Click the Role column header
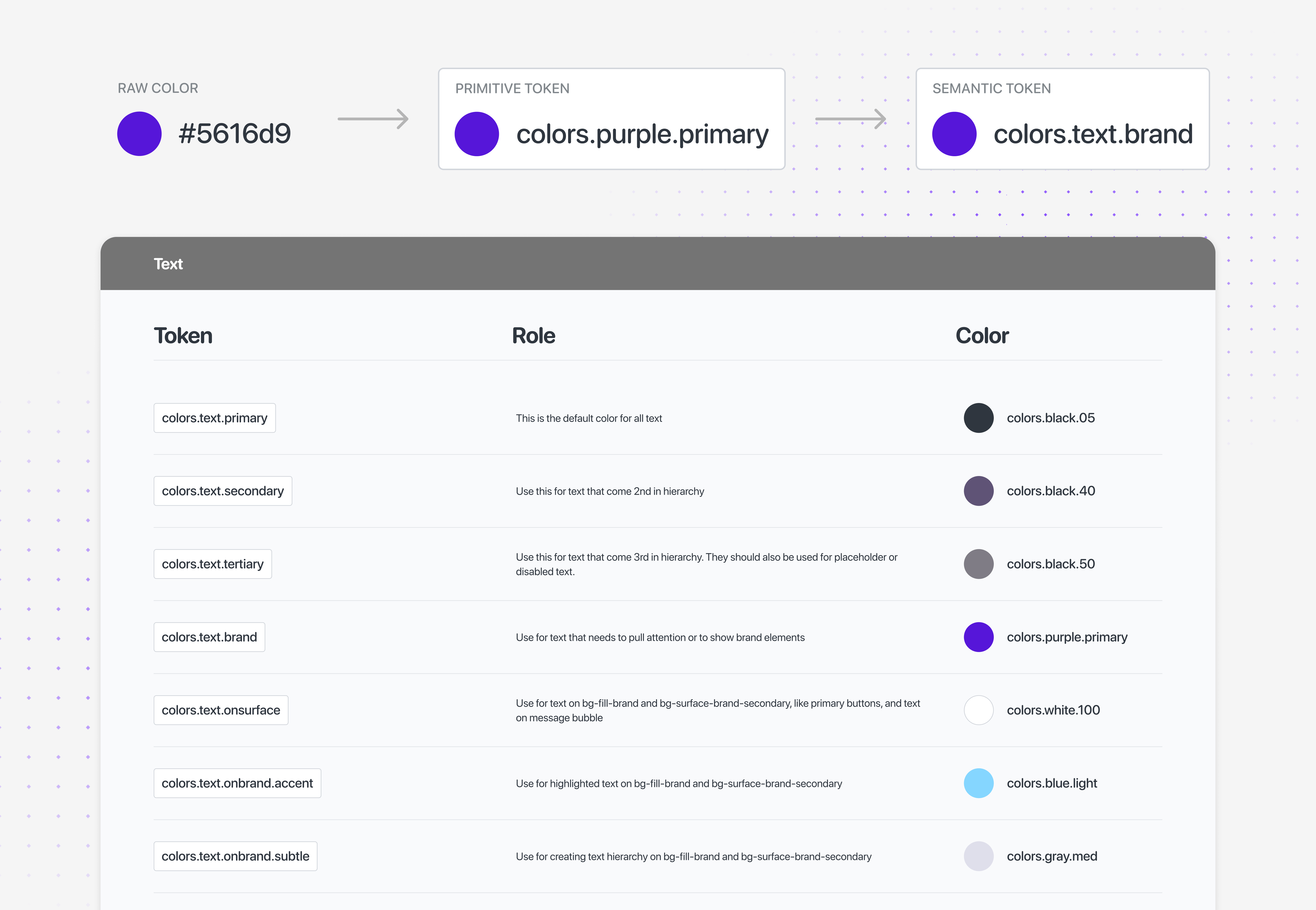The height and width of the screenshot is (910, 1316). [534, 336]
